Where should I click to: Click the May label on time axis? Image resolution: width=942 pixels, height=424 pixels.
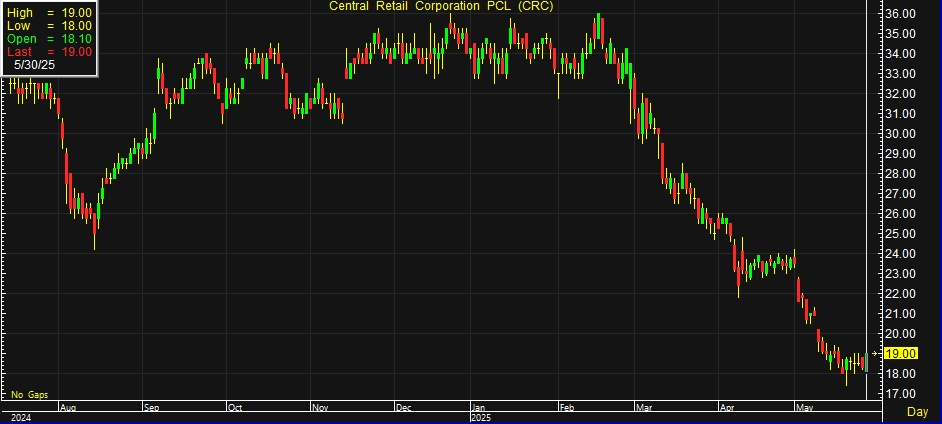pyautogui.click(x=804, y=408)
